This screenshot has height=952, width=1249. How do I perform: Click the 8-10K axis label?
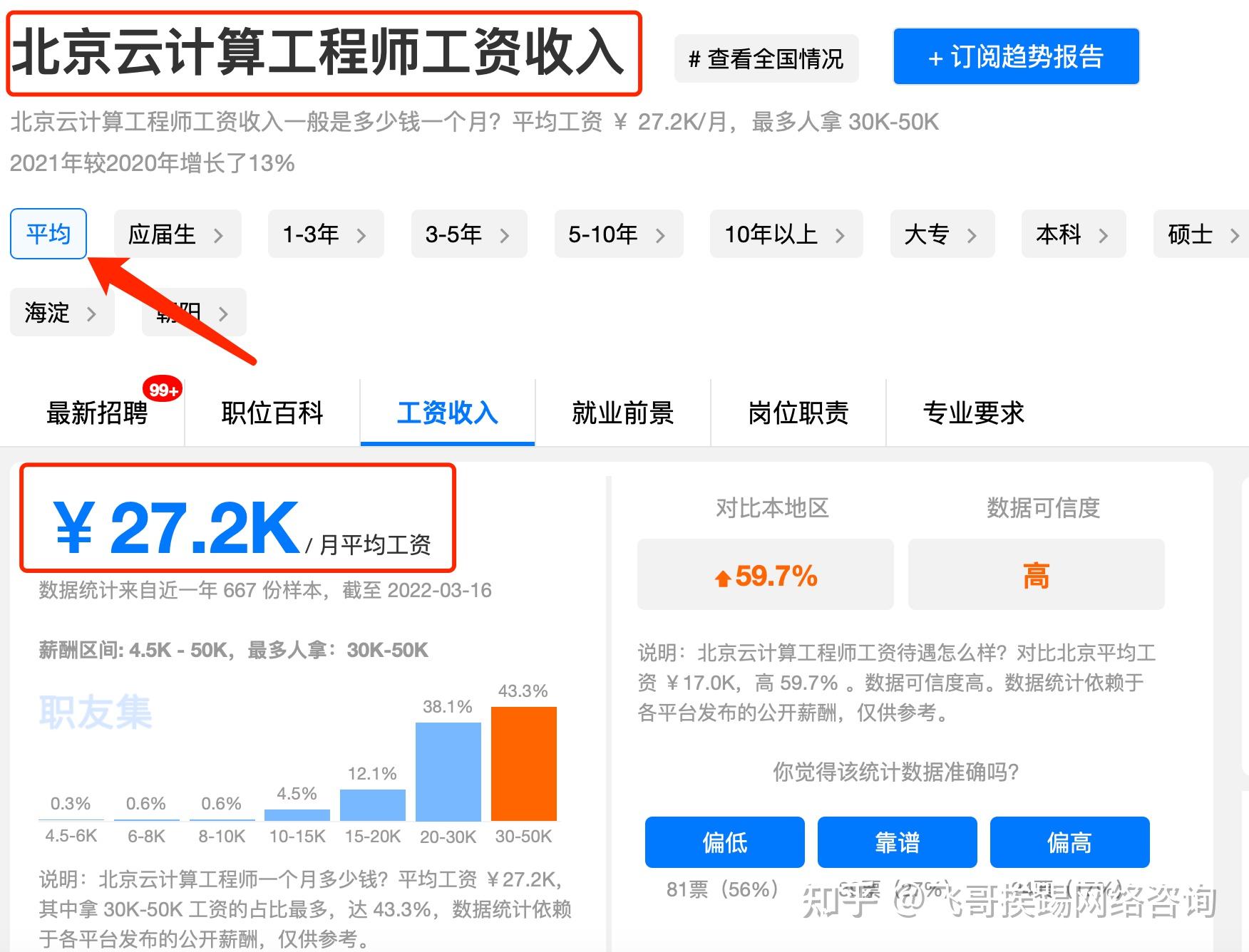point(222,836)
